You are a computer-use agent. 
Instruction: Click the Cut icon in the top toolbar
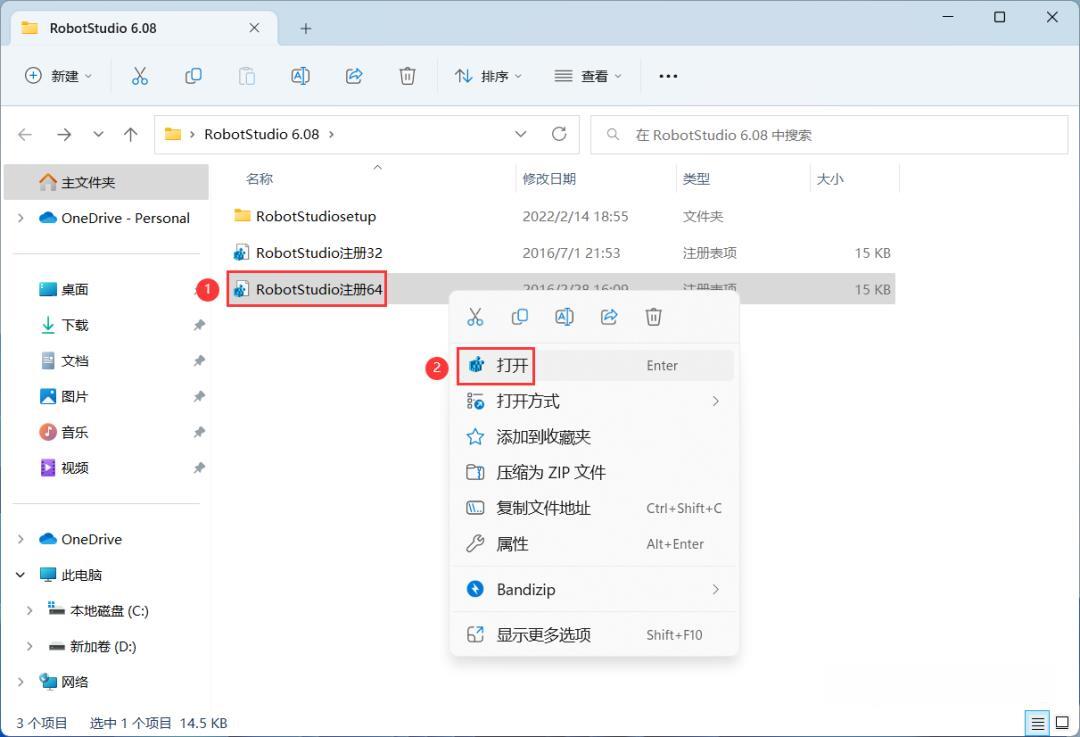coord(140,76)
